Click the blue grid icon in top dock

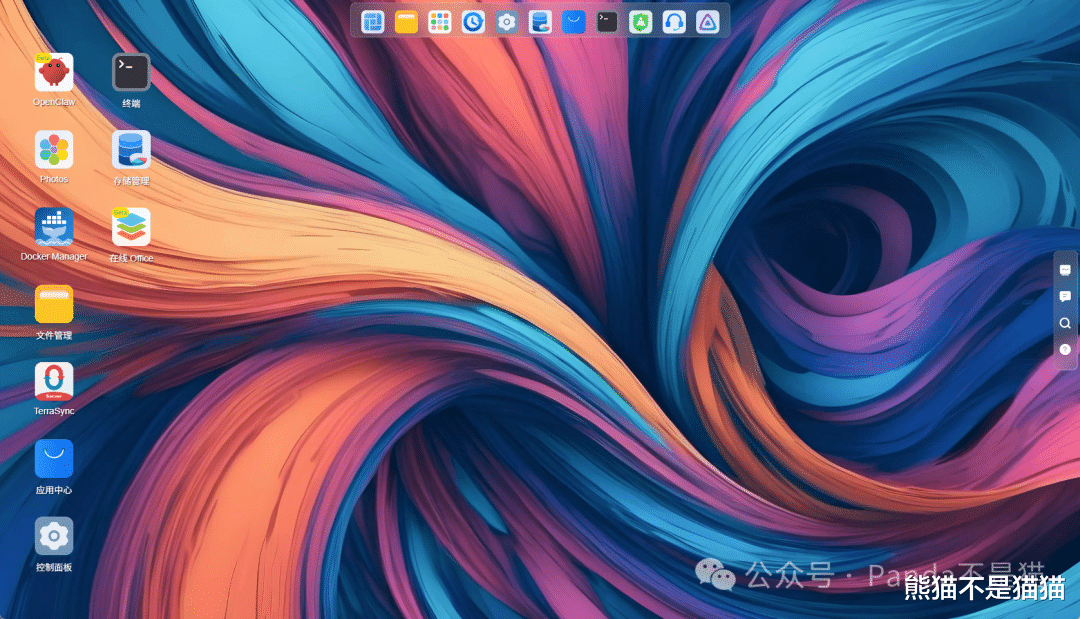373,22
